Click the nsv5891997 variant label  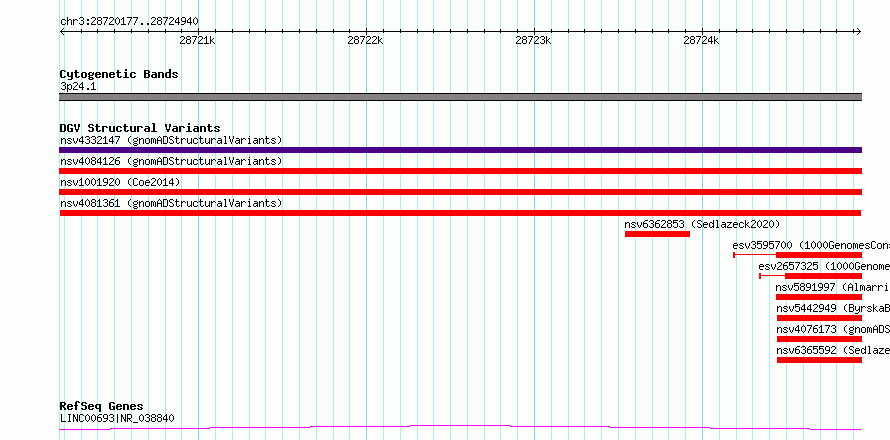click(x=832, y=287)
